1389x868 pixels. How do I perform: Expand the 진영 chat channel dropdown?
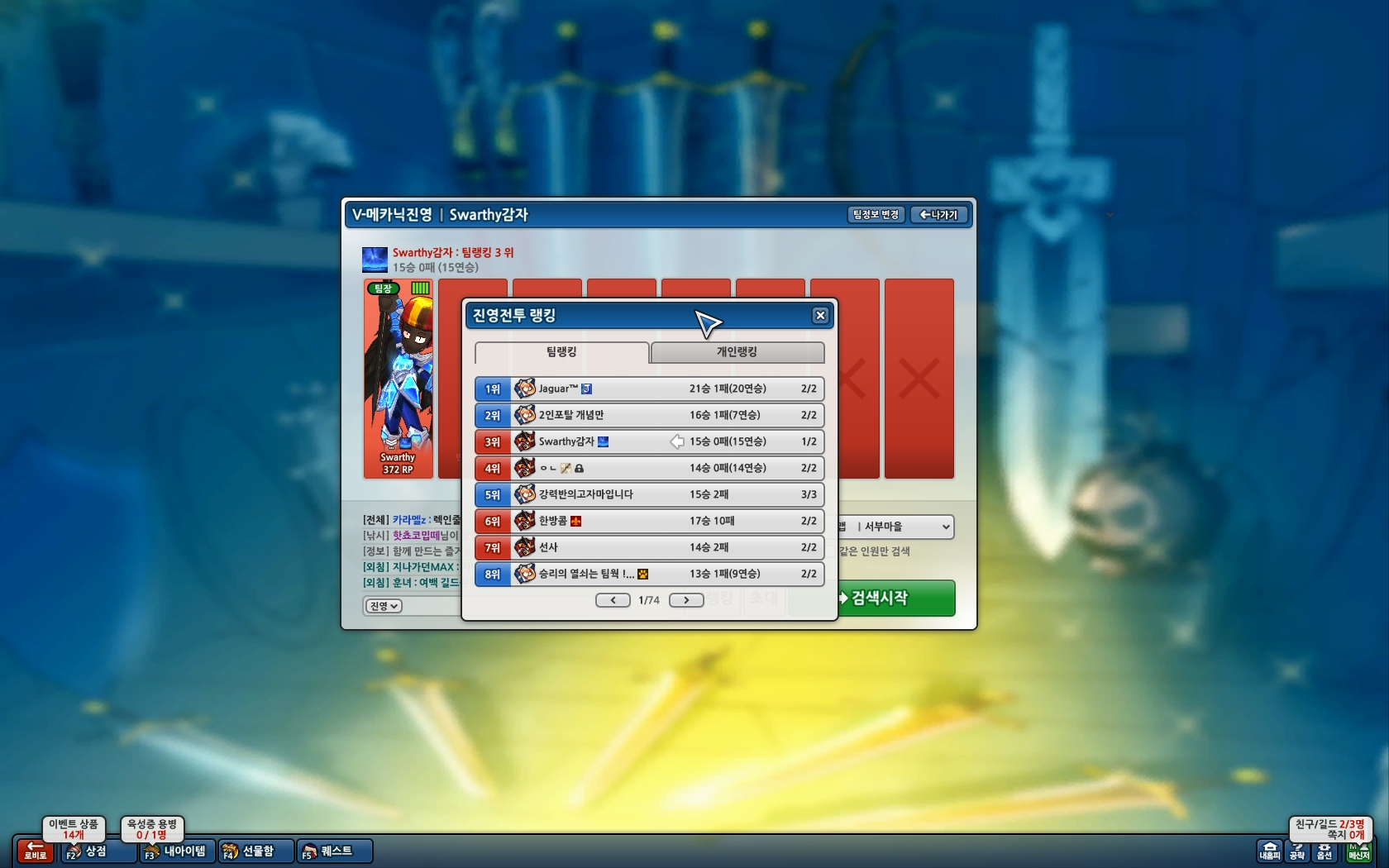click(x=384, y=606)
